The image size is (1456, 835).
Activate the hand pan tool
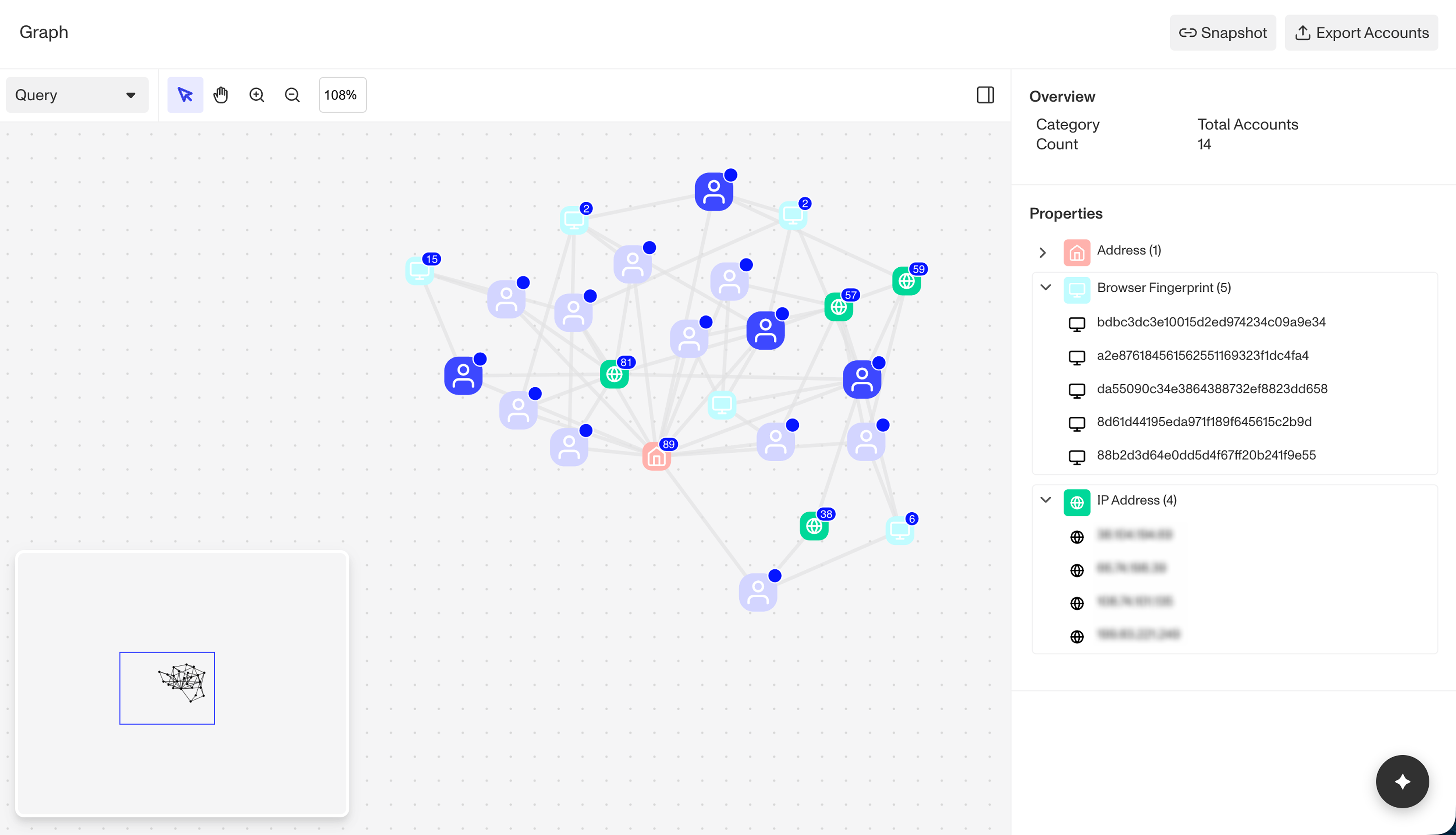point(221,95)
